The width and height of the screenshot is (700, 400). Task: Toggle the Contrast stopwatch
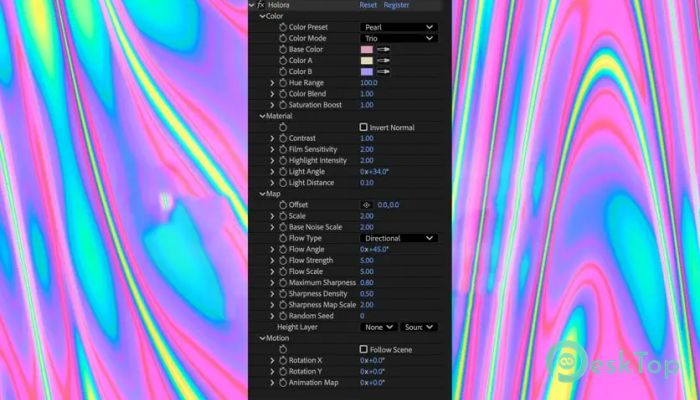coord(283,138)
